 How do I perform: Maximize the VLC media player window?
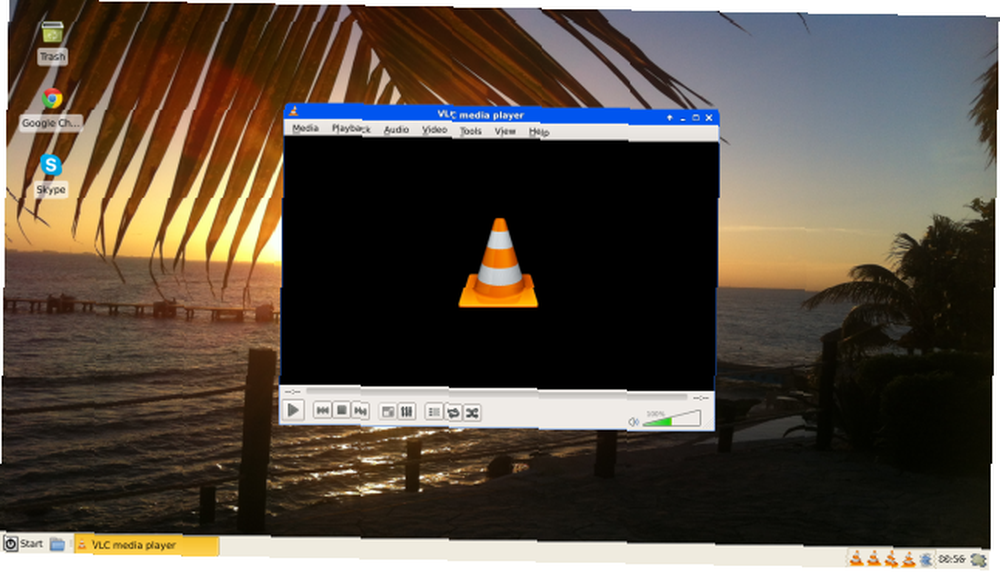tap(696, 117)
